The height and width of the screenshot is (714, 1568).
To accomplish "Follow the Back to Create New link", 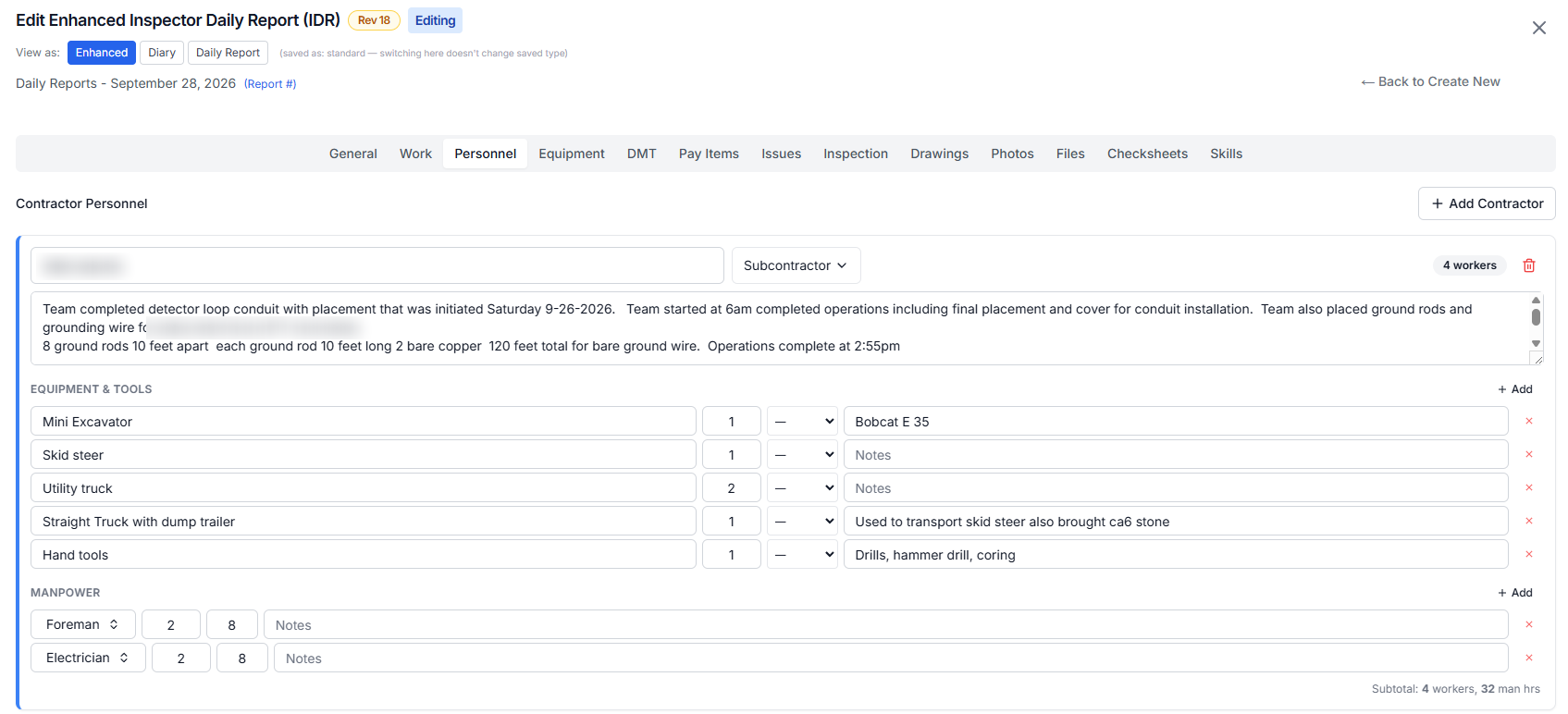I will click(1430, 81).
